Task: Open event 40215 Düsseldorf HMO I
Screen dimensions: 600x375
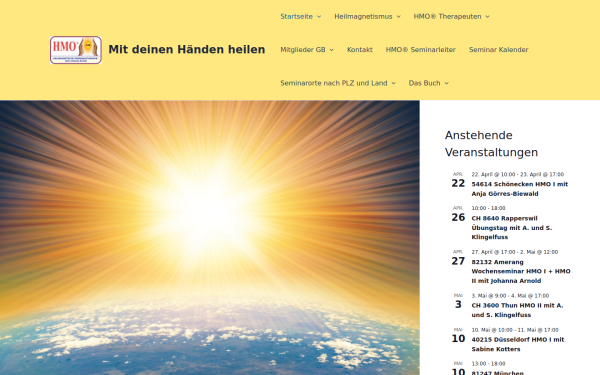Action: click(518, 344)
